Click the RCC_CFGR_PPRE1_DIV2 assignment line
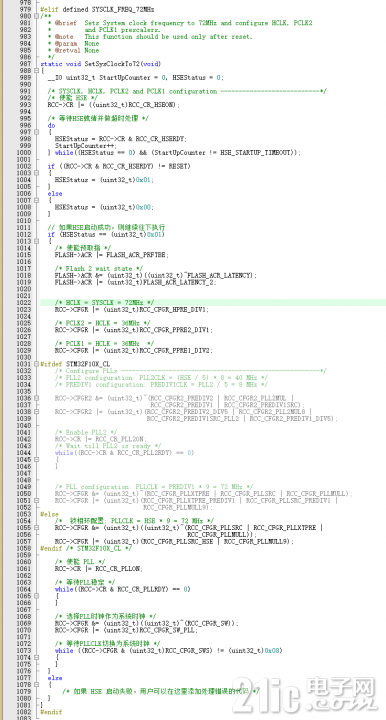 coord(134,350)
